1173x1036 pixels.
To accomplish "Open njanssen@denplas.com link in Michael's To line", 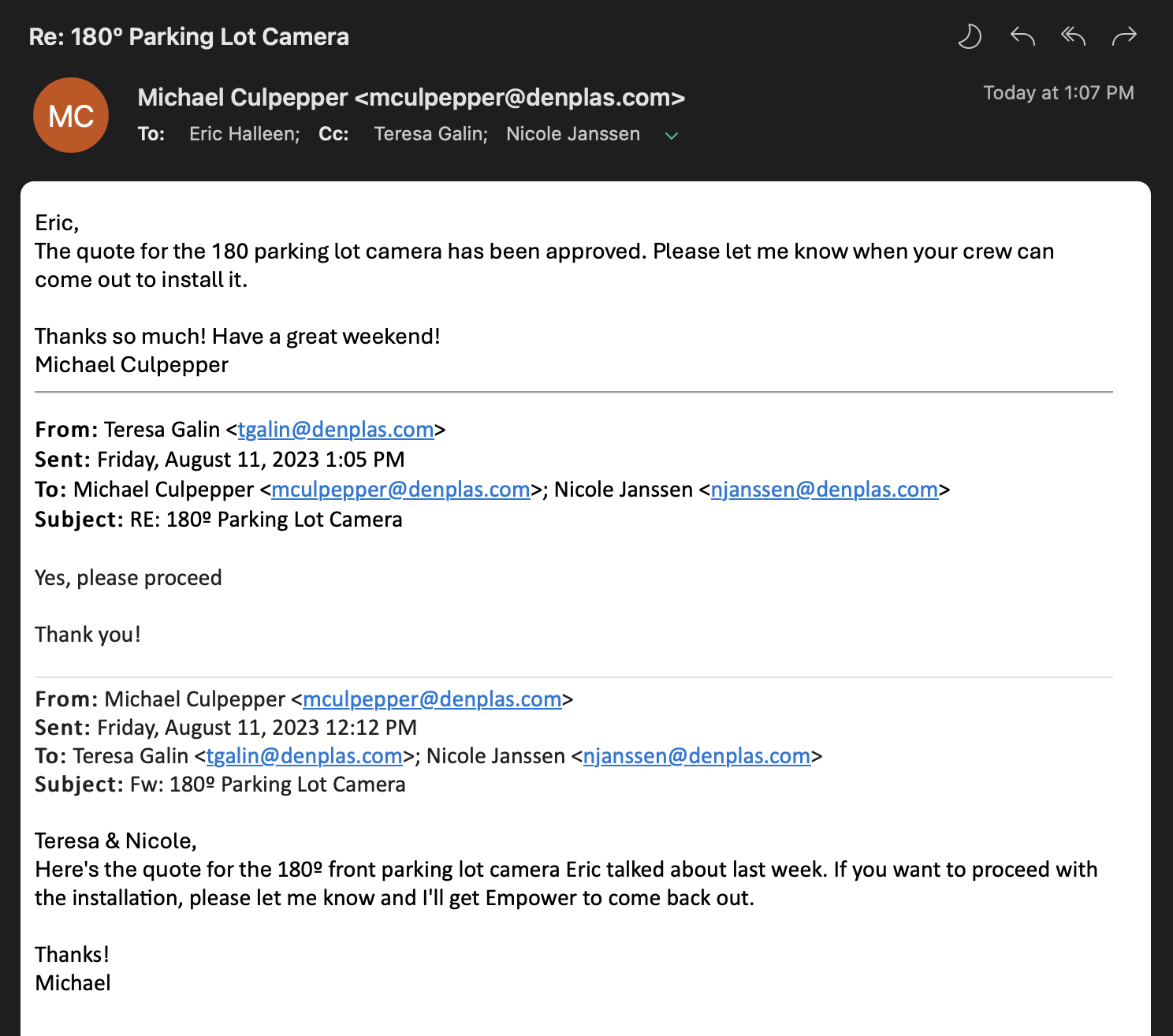I will click(x=697, y=756).
